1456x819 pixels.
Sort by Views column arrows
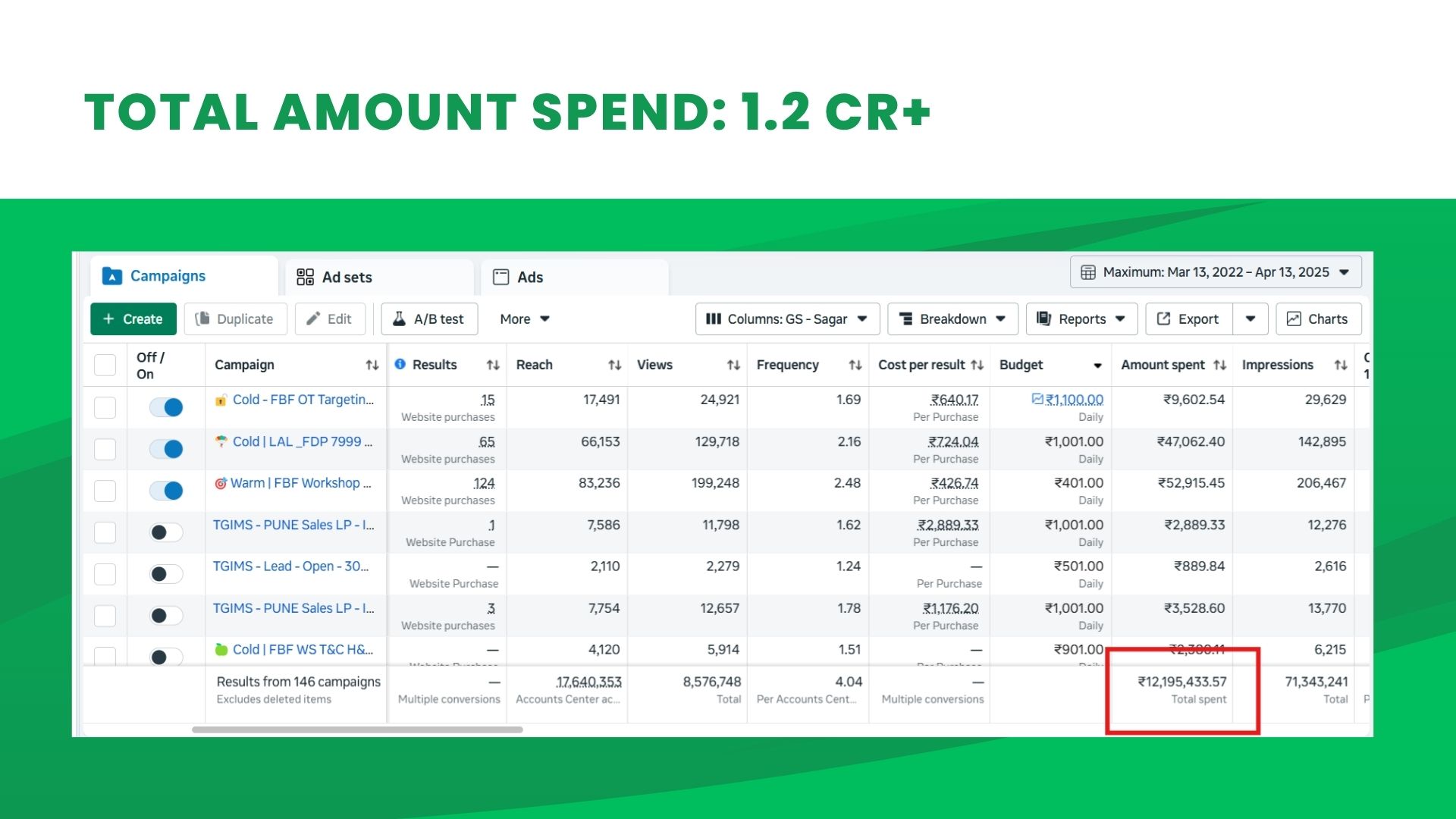733,366
